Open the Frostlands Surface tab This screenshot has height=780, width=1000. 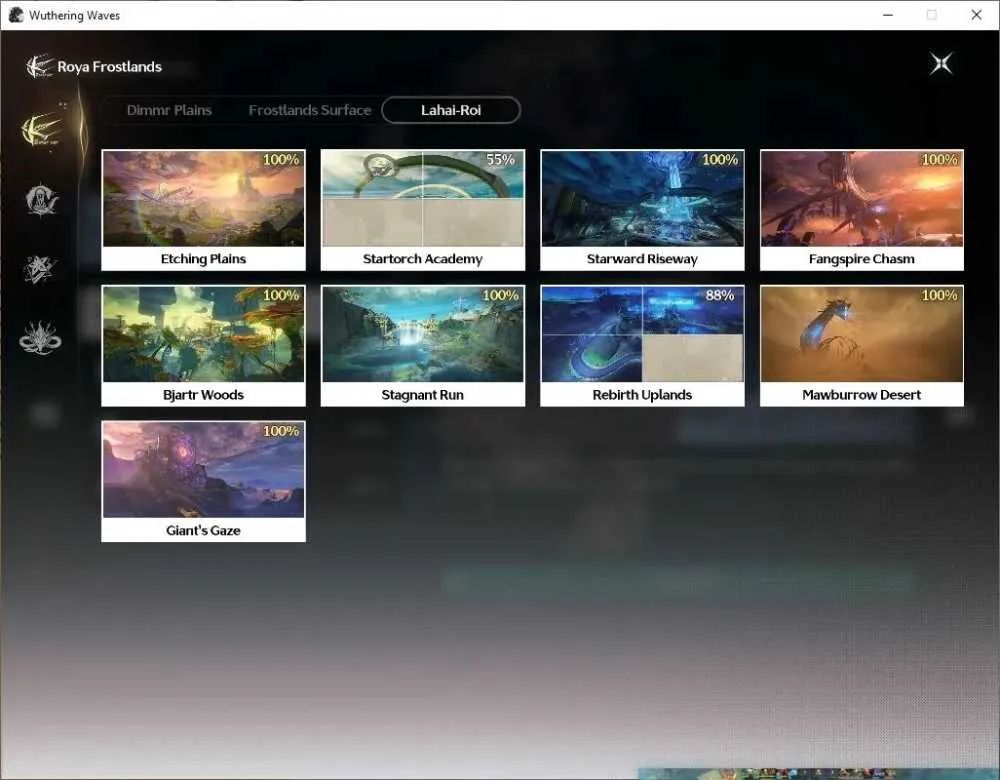[x=309, y=110]
